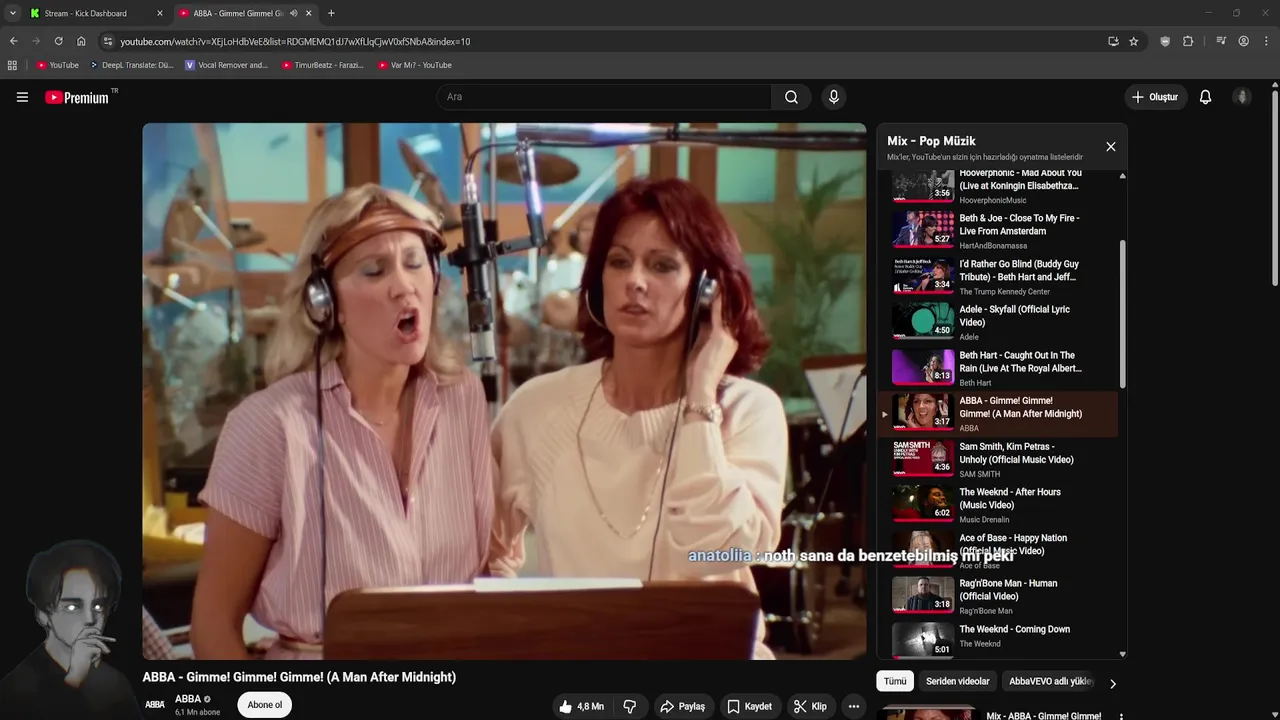Screen dimensions: 1280x720
Task: Play The Weeknd - After Hours
Action: (997, 505)
